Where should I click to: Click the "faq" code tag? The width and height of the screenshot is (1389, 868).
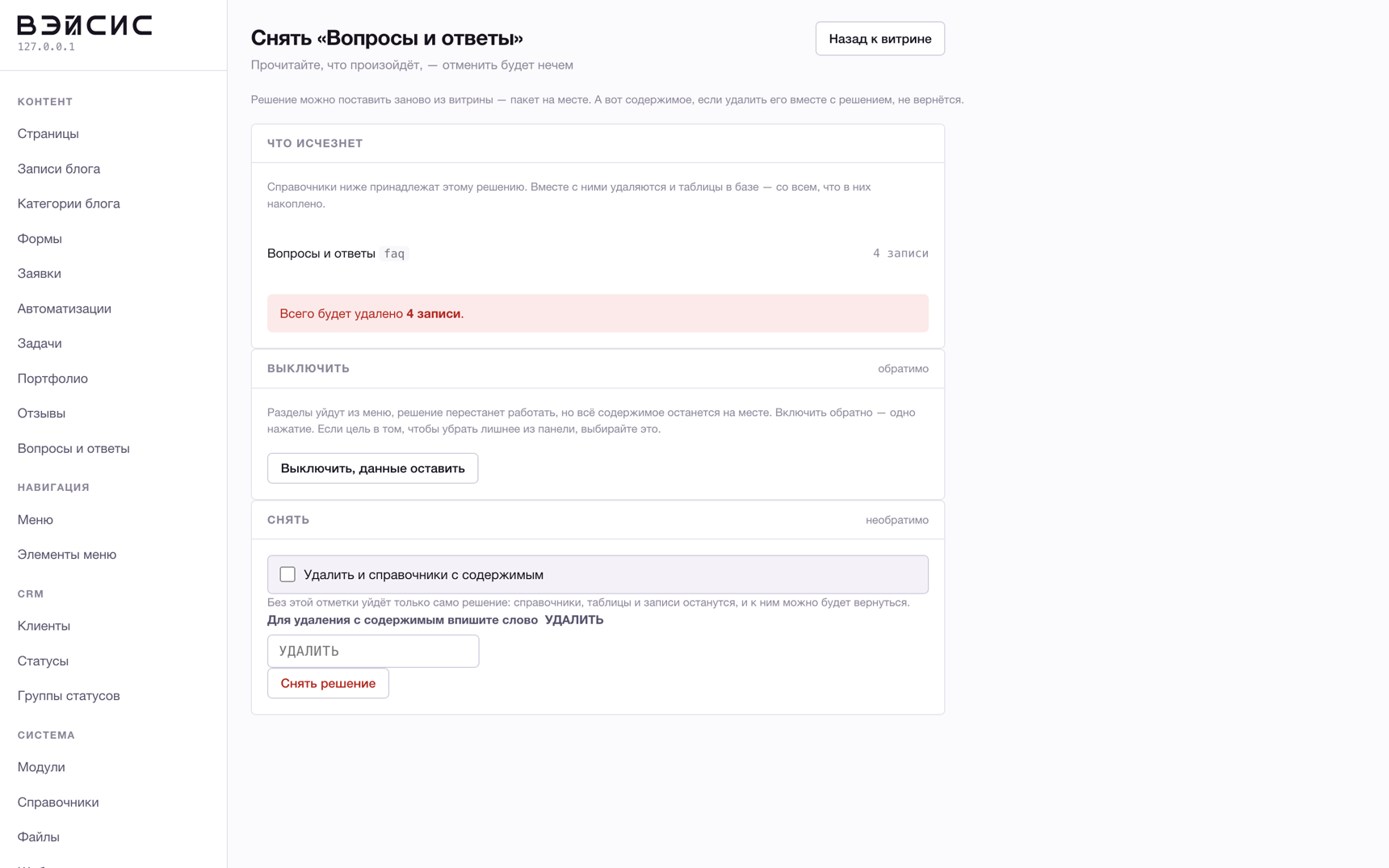coord(394,254)
